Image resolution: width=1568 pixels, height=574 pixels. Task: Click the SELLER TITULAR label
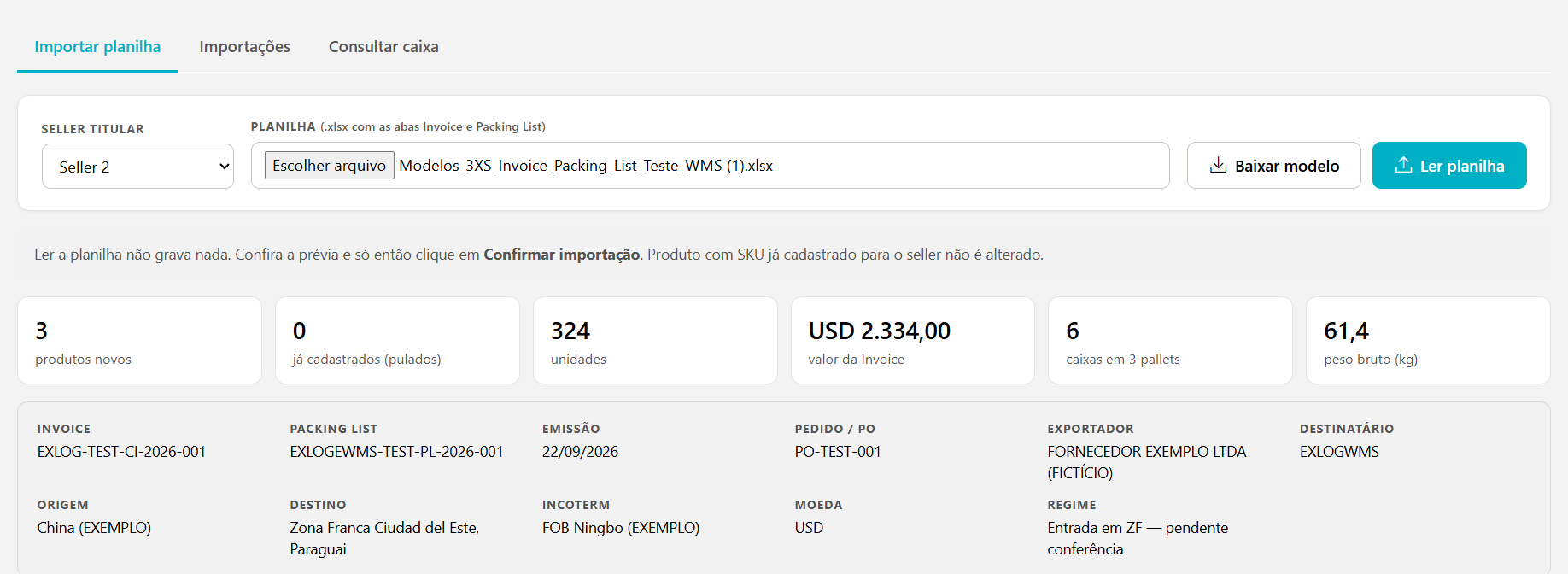92,129
